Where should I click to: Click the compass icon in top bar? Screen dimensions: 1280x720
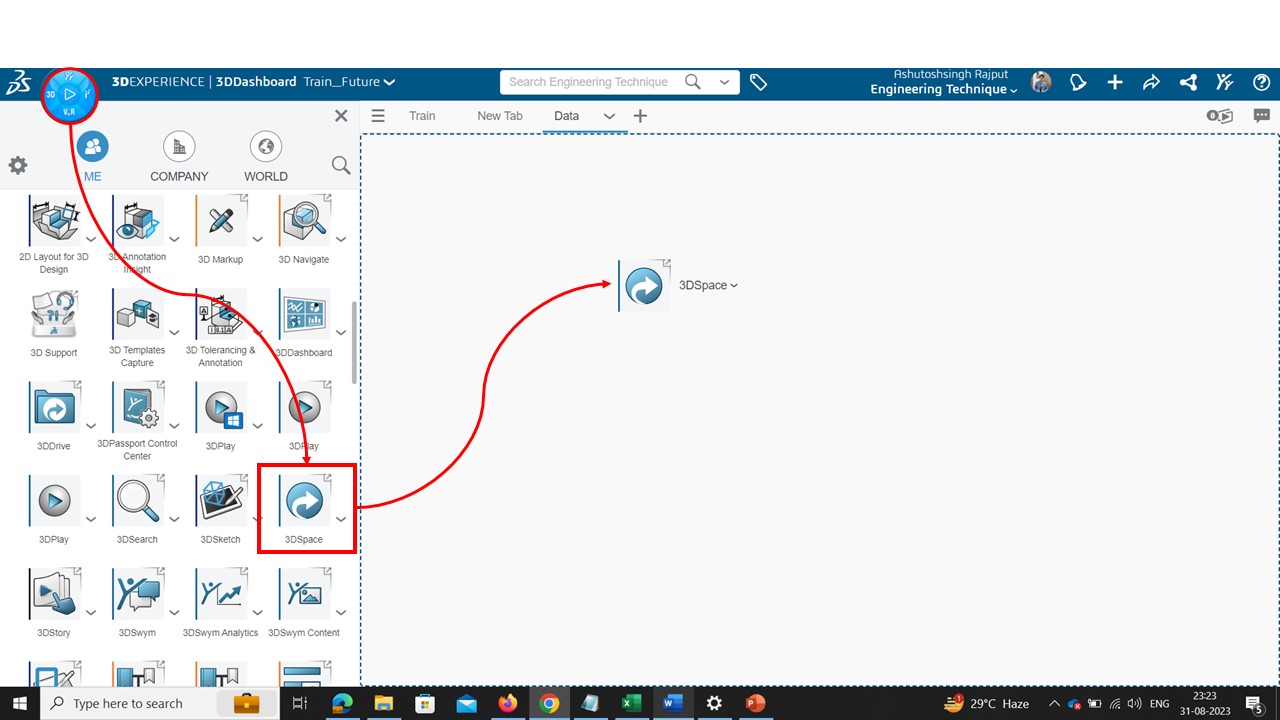(69, 95)
